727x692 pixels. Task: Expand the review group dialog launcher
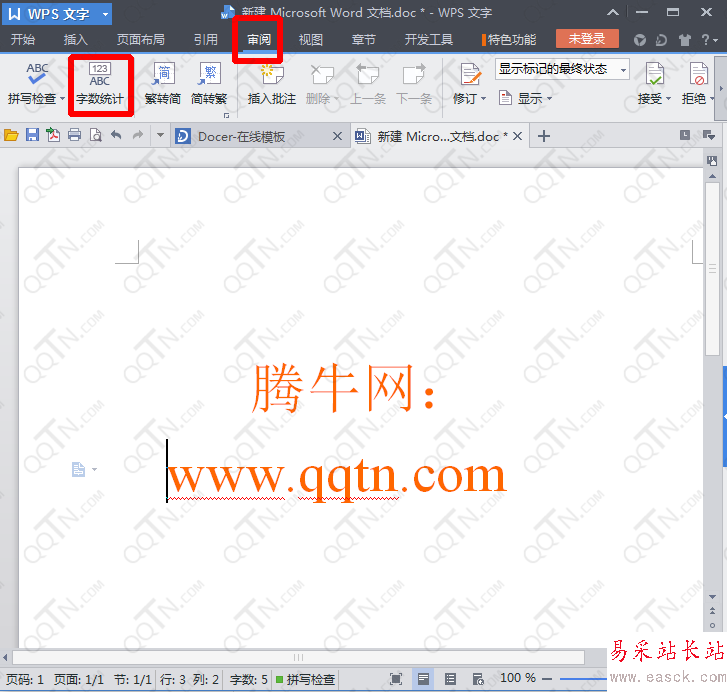tap(226, 115)
